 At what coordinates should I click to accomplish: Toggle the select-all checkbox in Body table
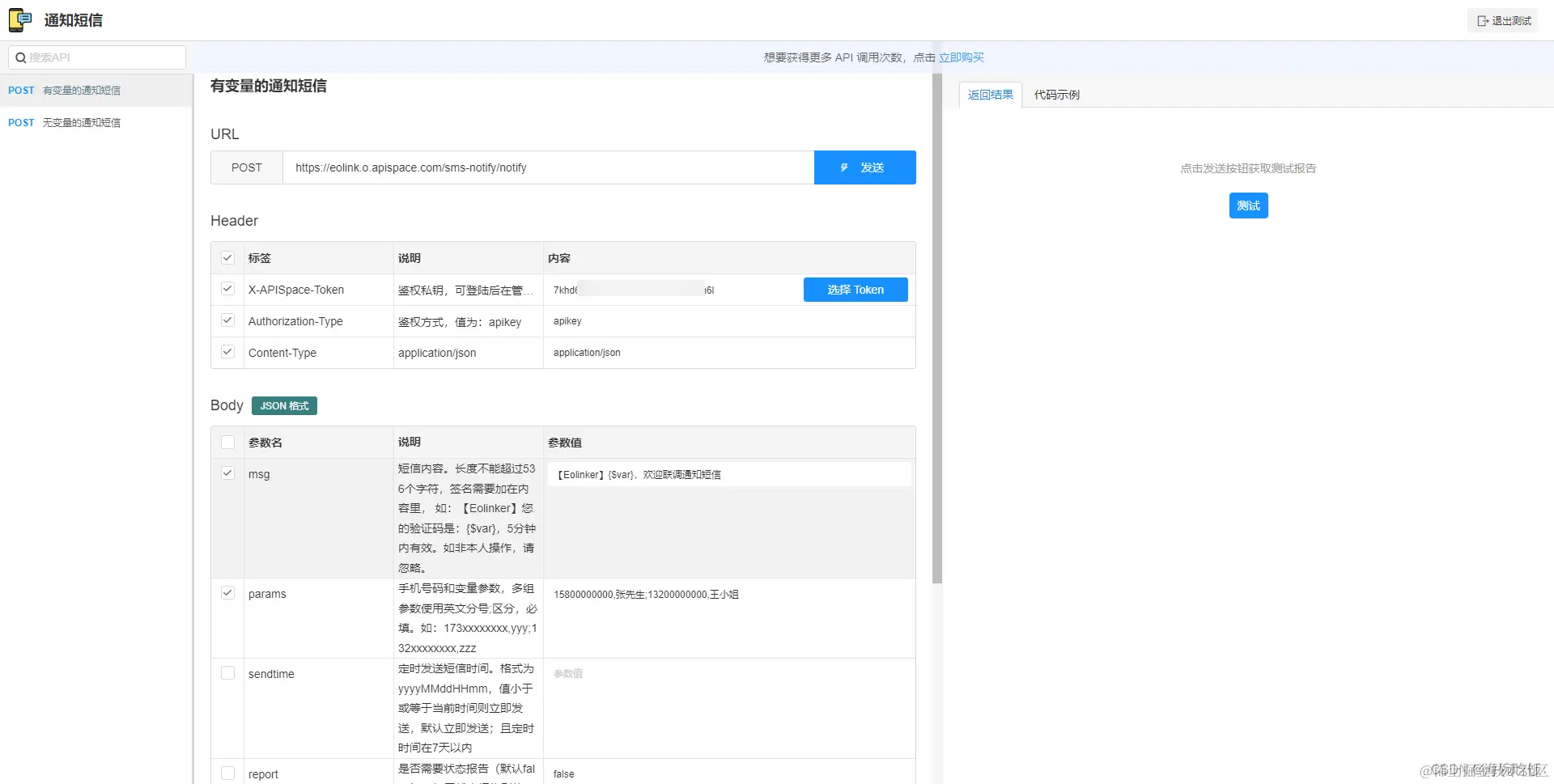point(227,442)
